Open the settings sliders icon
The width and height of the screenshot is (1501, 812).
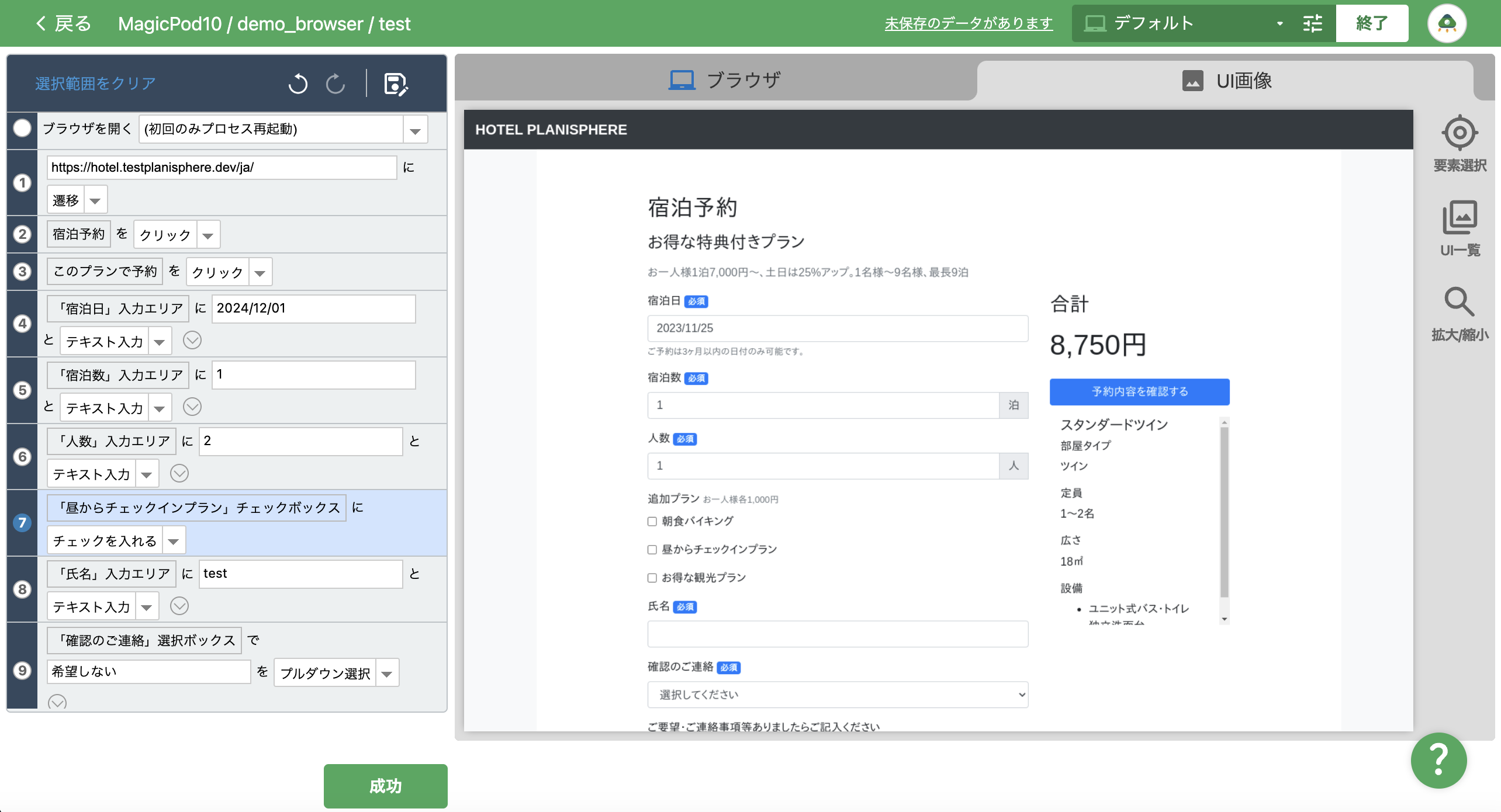coord(1312,23)
